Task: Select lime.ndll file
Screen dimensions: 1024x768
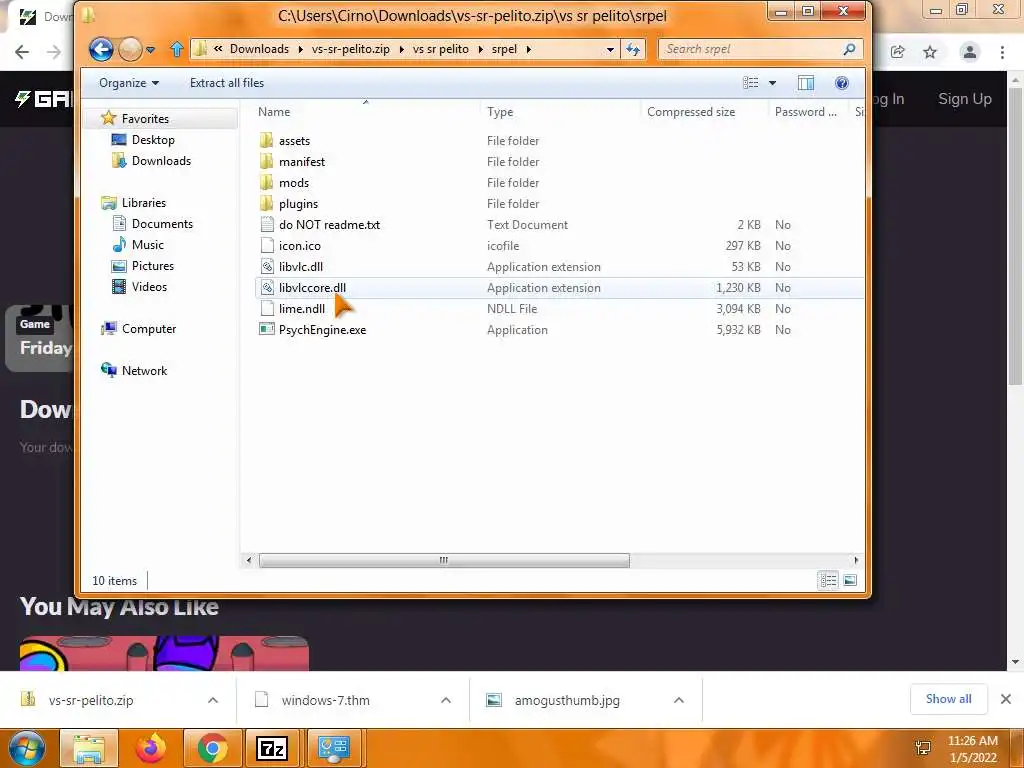Action: pyautogui.click(x=302, y=308)
